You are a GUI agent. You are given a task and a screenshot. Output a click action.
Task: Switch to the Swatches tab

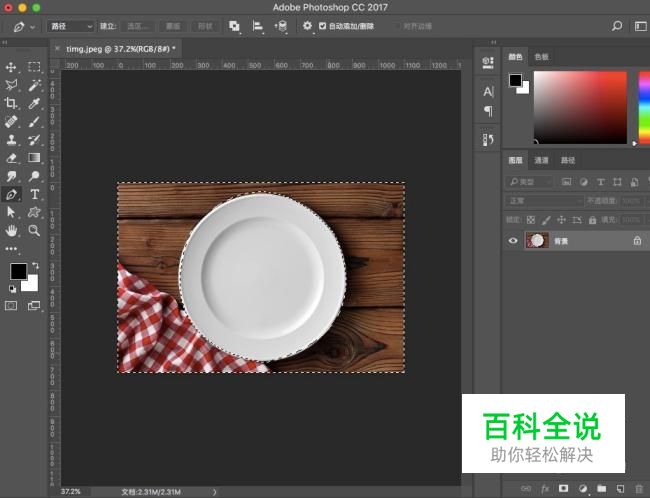coord(541,57)
